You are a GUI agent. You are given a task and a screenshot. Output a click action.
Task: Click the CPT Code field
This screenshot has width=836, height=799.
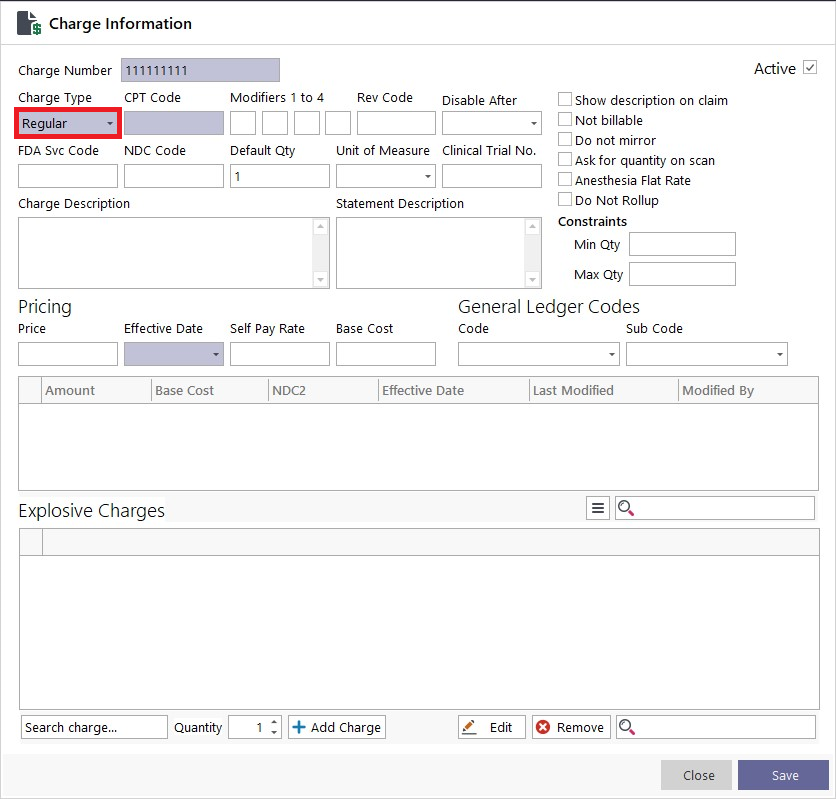click(x=174, y=123)
